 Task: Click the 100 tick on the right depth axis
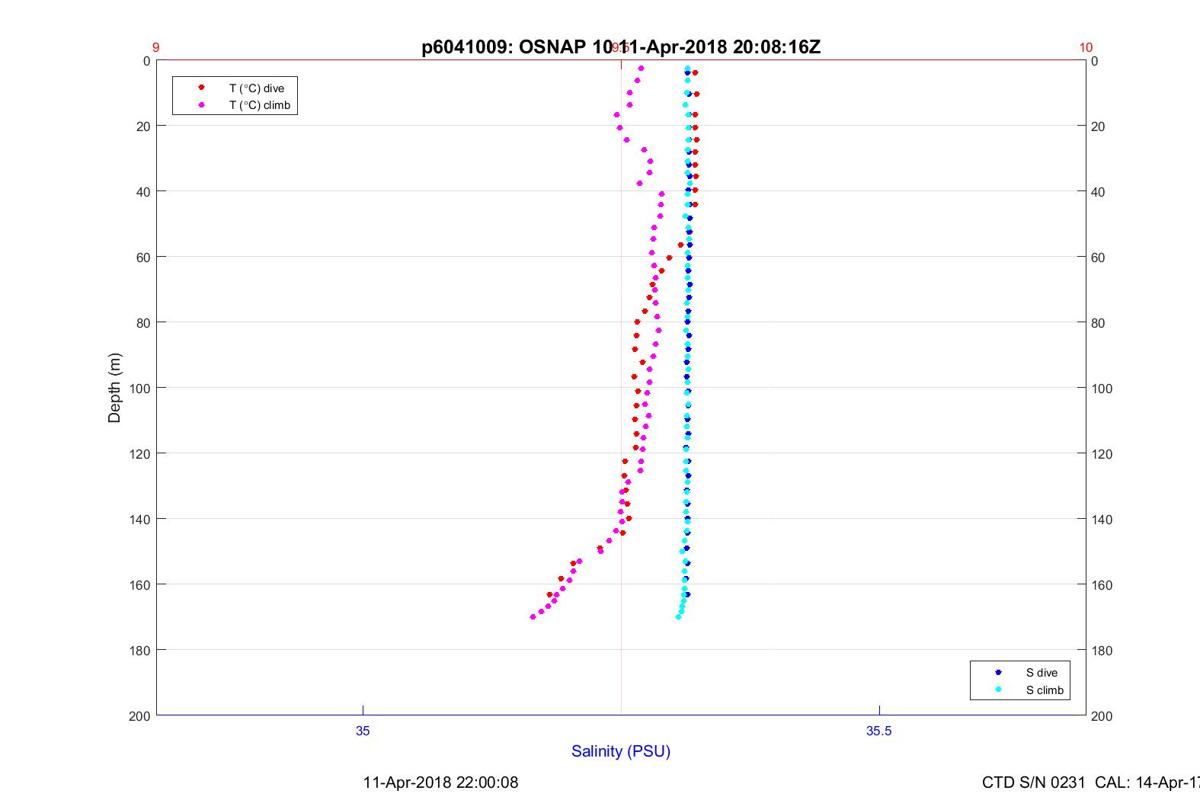[1104, 388]
